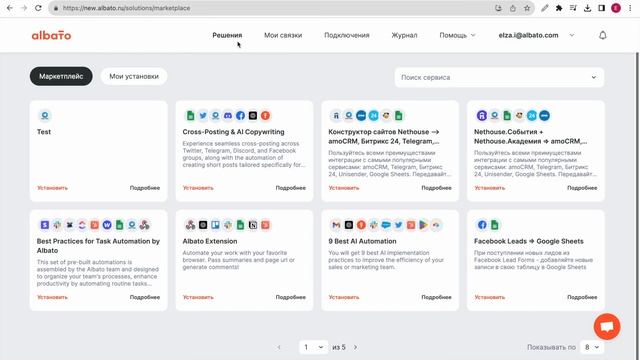Click the Albato logo
640x360 pixels.
tap(51, 36)
